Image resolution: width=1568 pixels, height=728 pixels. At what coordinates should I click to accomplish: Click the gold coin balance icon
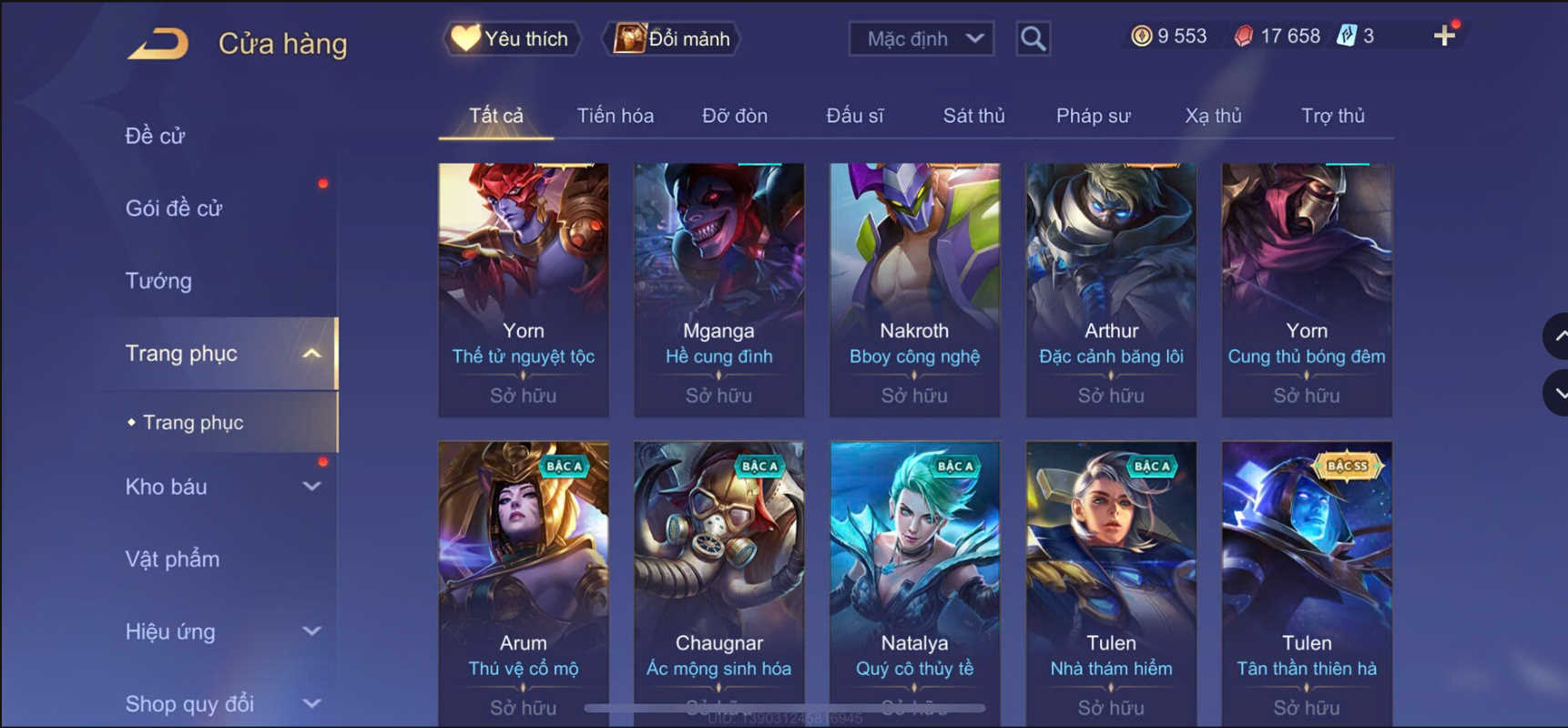click(1141, 36)
